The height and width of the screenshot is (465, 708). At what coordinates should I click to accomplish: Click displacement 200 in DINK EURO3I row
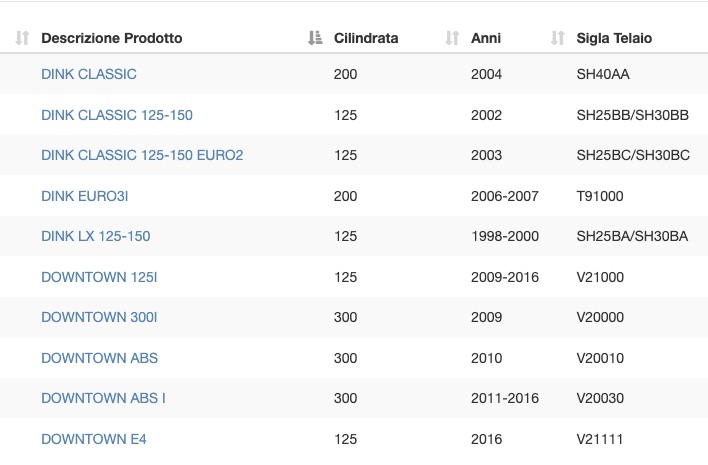point(345,196)
